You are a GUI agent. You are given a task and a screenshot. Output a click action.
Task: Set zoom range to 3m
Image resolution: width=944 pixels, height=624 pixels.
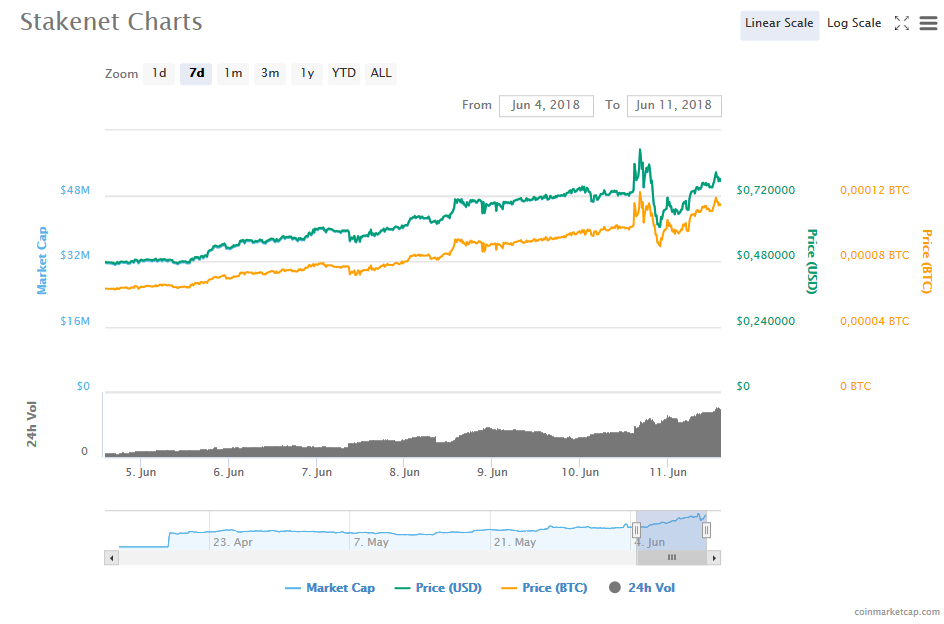[270, 73]
